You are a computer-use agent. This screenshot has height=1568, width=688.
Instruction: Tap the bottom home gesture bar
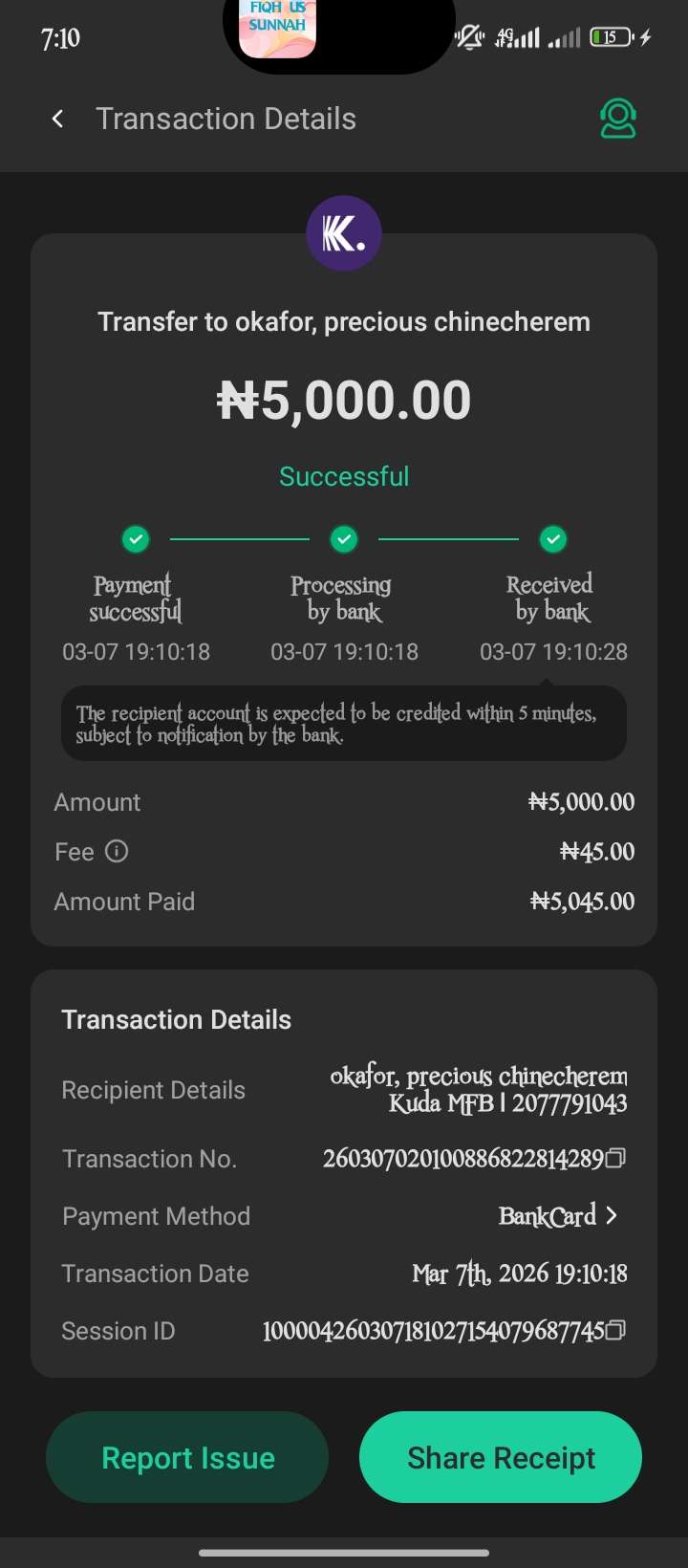344,1553
